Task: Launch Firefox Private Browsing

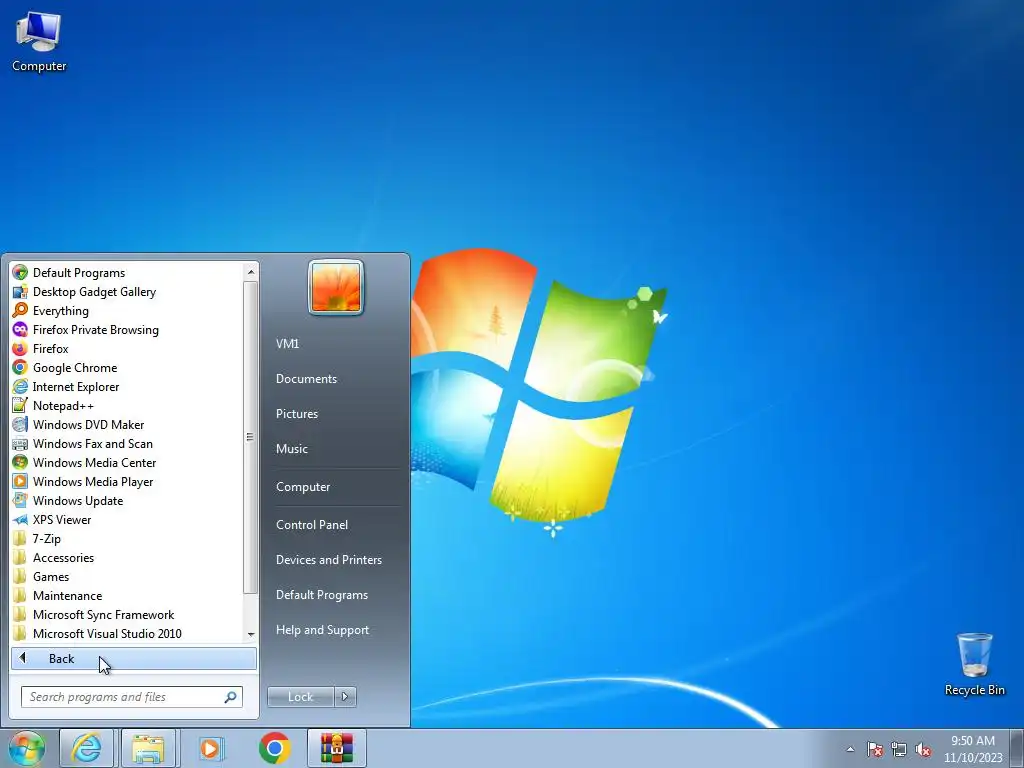Action: point(95,329)
